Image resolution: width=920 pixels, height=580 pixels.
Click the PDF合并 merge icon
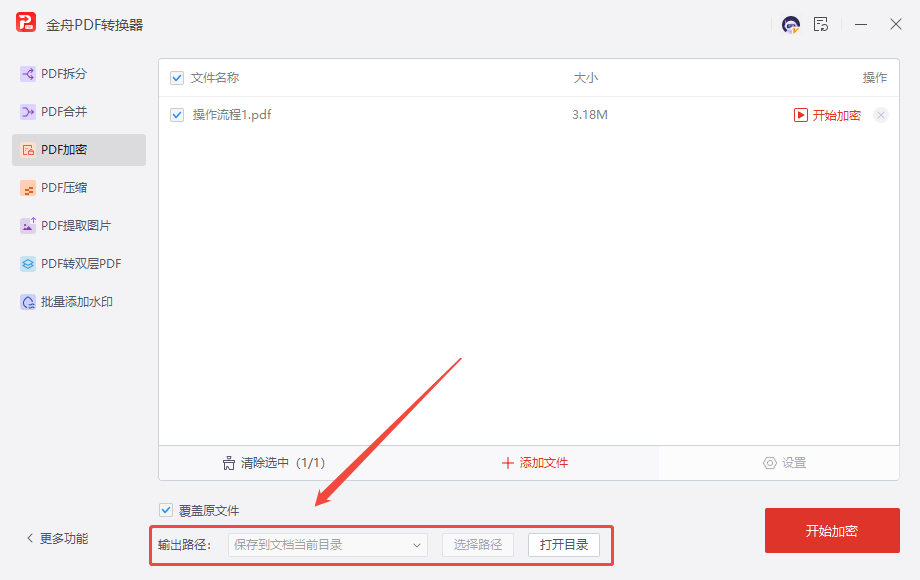pos(28,111)
